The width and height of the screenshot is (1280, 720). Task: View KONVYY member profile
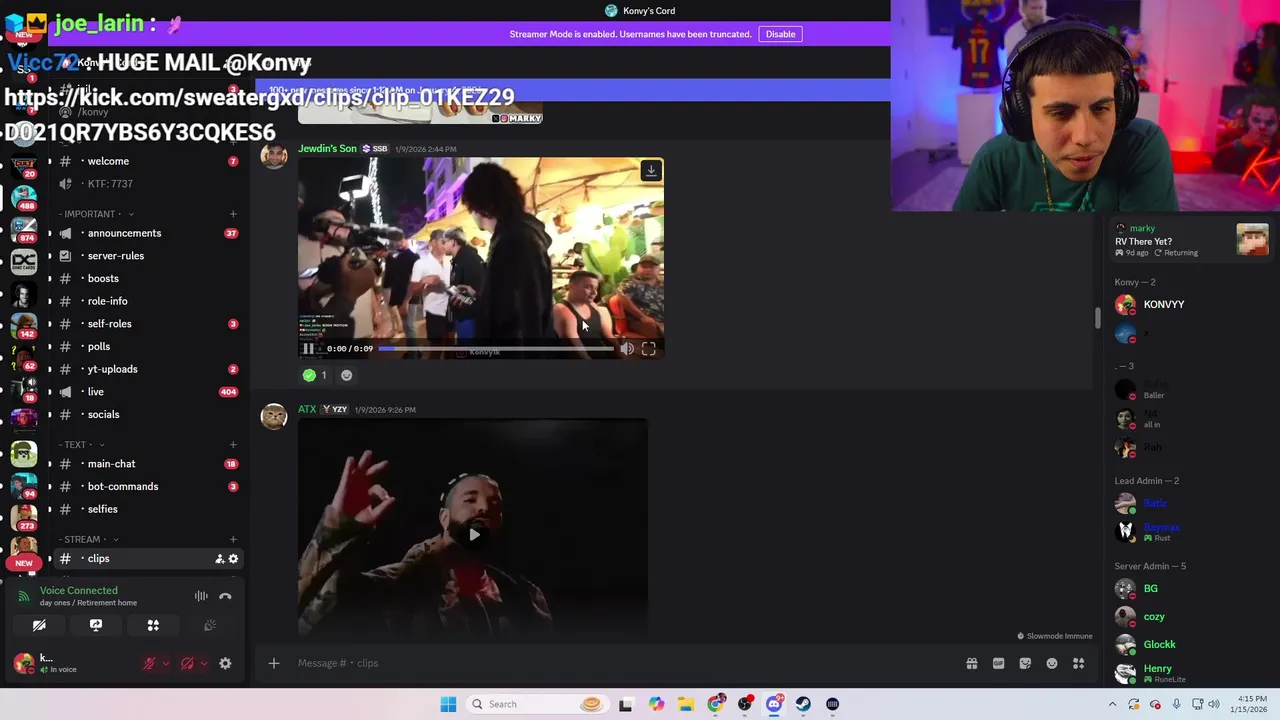tap(1190, 305)
